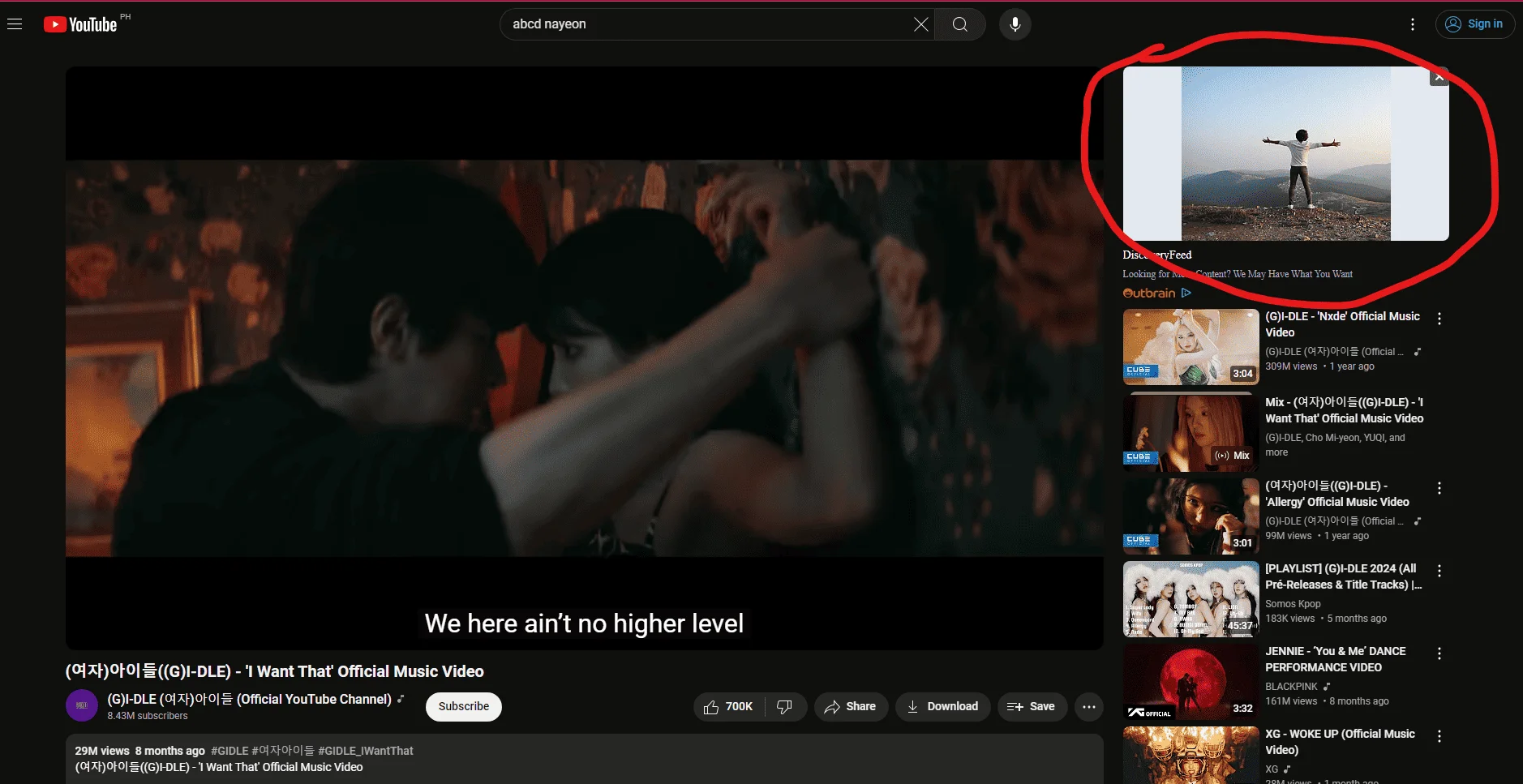The width and height of the screenshot is (1523, 784).
Task: Open options for 'Allergy' video
Action: click(1439, 488)
